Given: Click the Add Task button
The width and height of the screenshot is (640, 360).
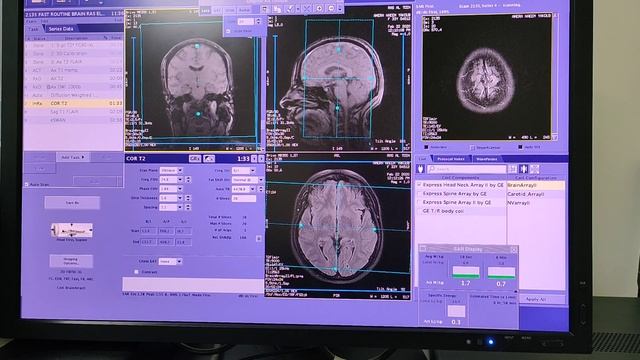Looking at the screenshot, I should coord(73,157).
